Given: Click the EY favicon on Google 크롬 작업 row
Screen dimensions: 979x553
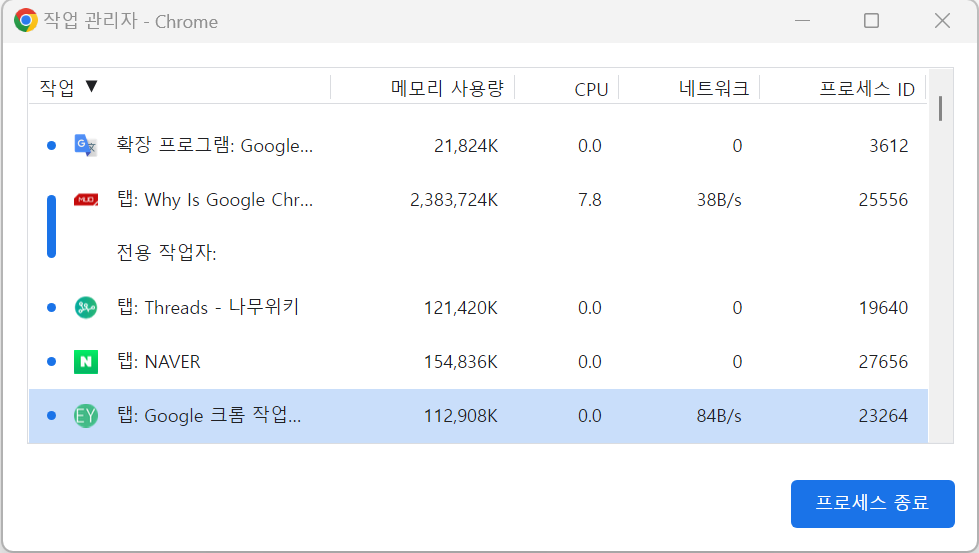Looking at the screenshot, I should [86, 416].
